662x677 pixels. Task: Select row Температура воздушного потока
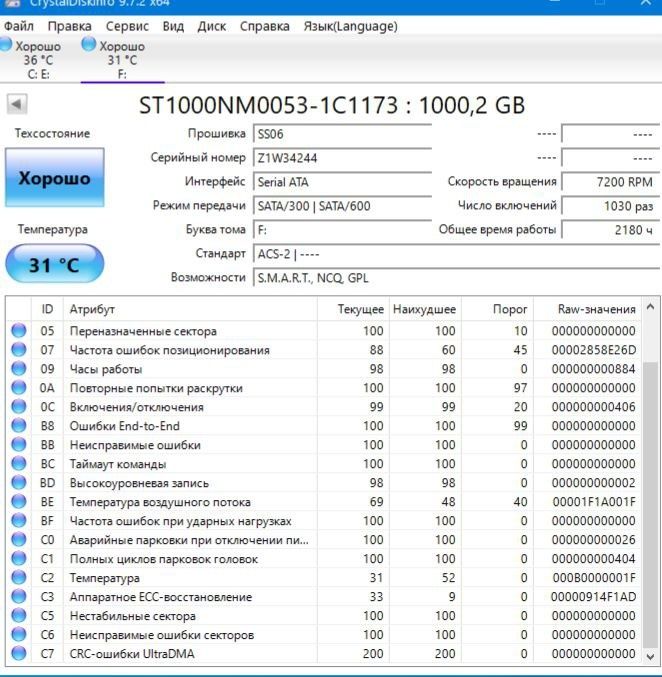point(324,502)
